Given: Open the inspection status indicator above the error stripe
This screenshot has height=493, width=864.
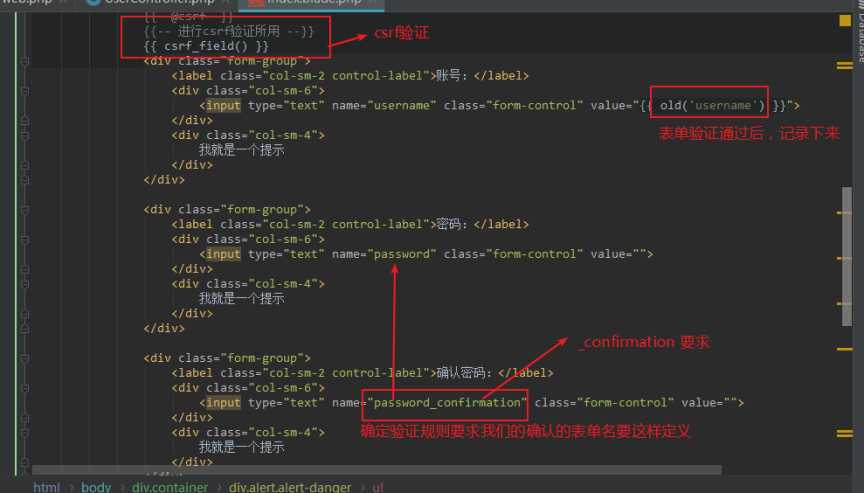Looking at the screenshot, I should [845, 21].
